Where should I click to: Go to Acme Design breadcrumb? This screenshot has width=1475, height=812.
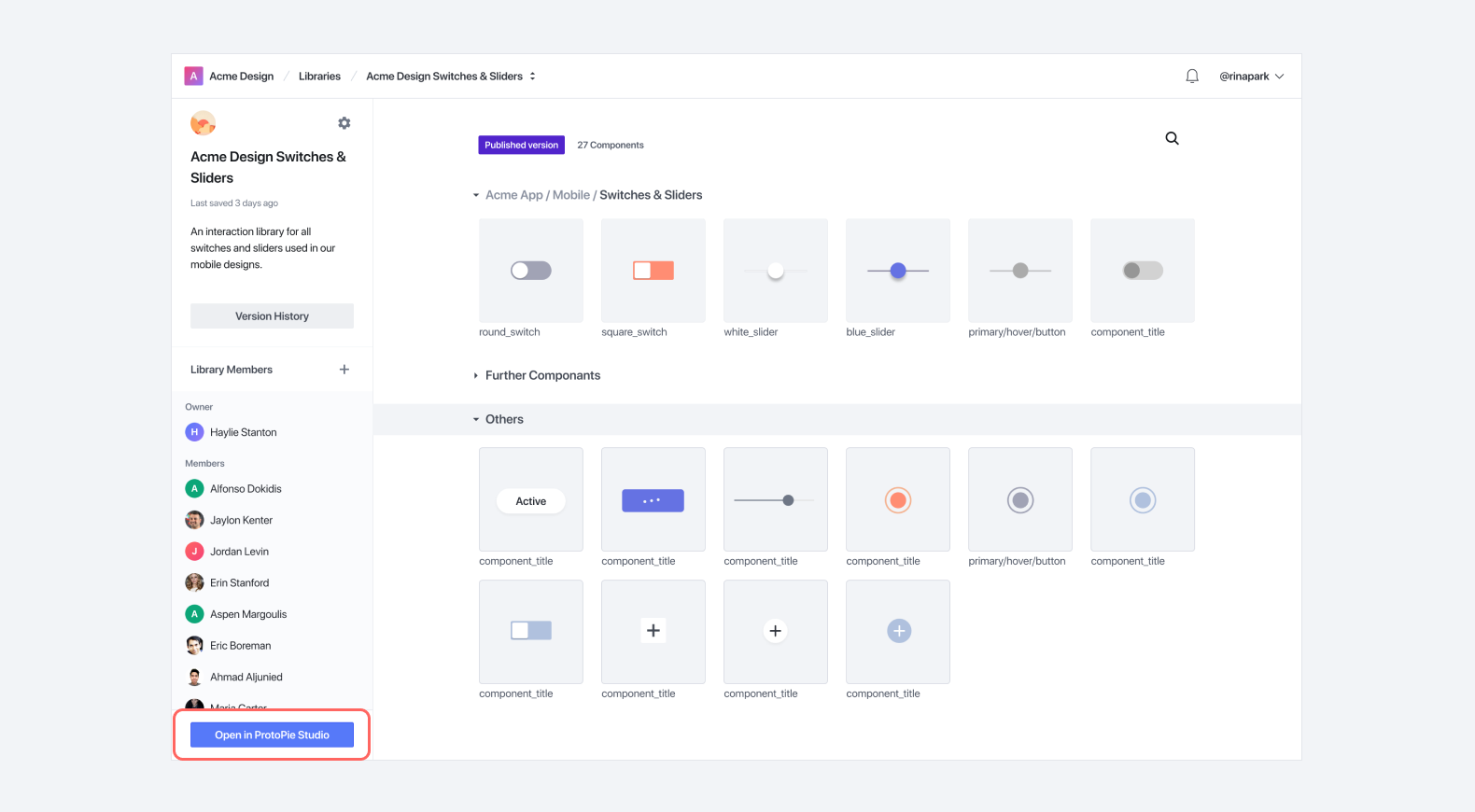[242, 77]
